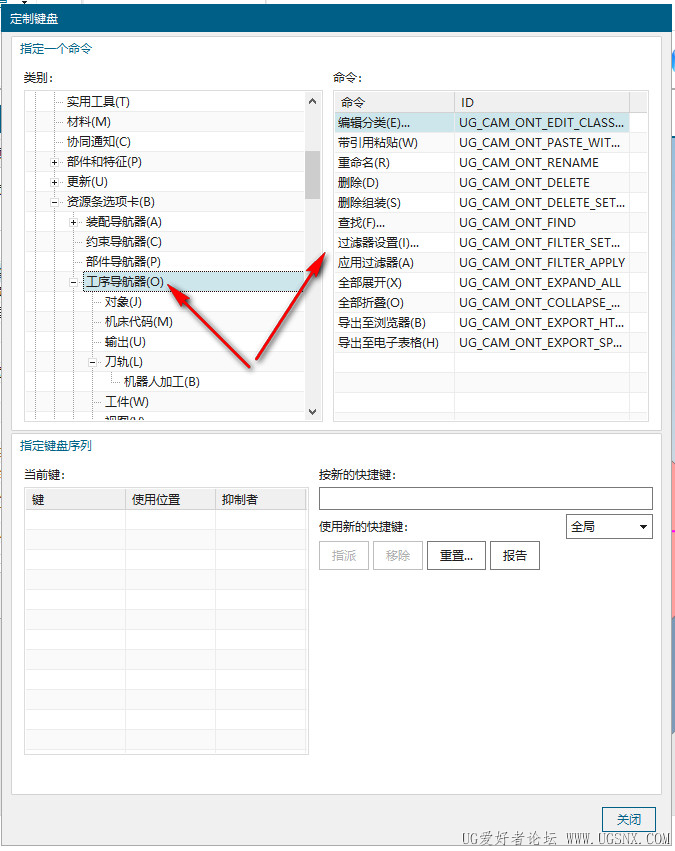
Task: Collapse the 资源条选项卡(B) tree node
Action: 54,202
